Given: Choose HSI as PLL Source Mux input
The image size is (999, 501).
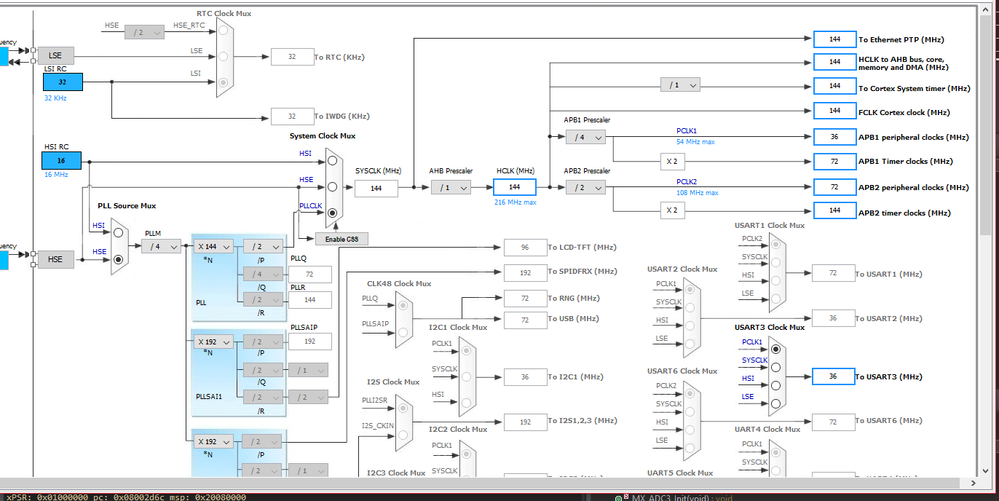Looking at the screenshot, I should click(x=118, y=233).
